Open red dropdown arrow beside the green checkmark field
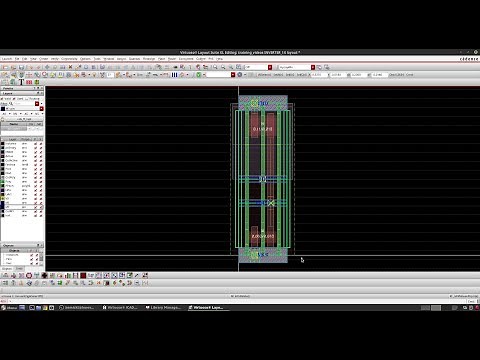480x360 pixels. [233, 75]
